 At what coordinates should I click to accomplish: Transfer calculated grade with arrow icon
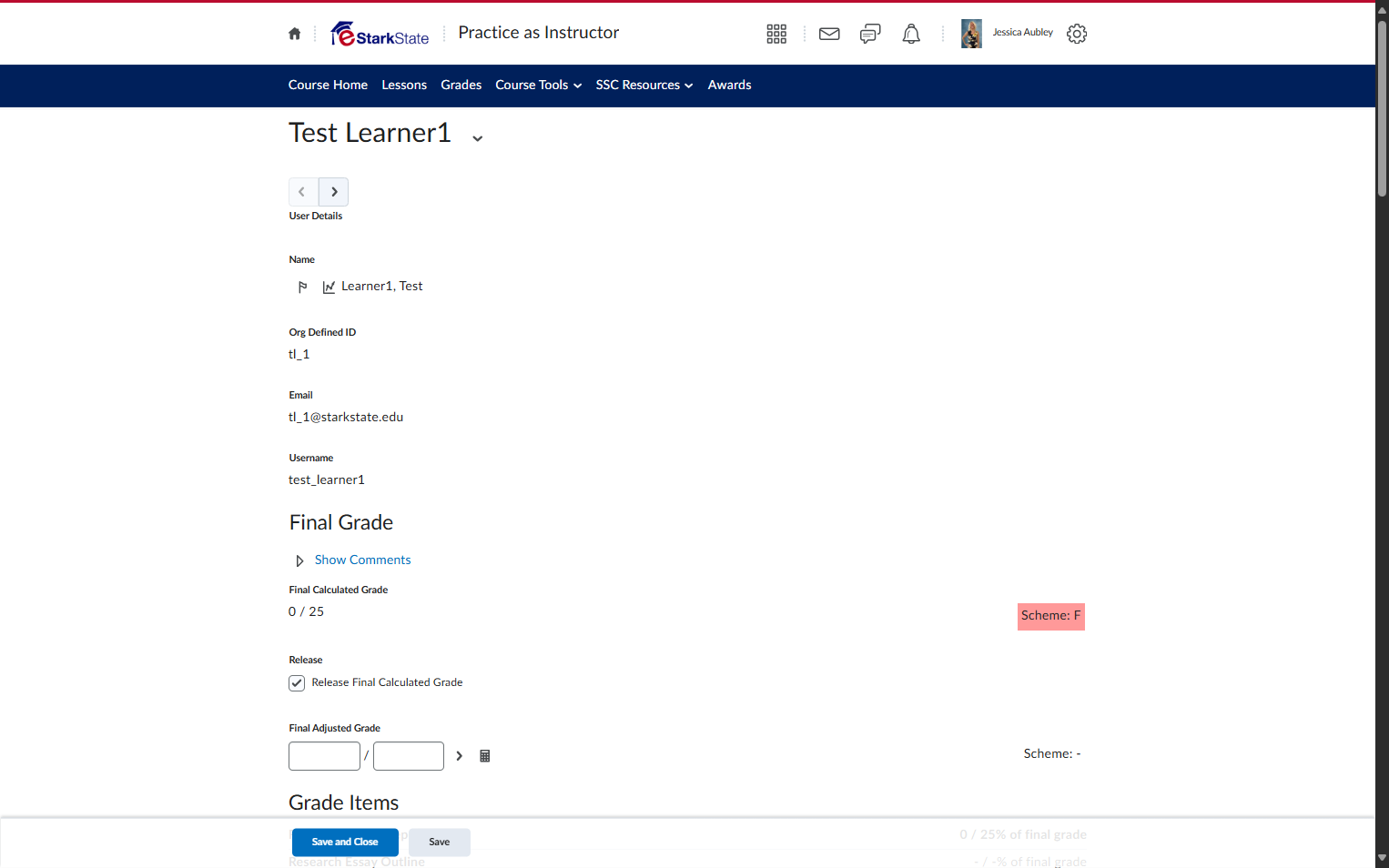[x=459, y=756]
